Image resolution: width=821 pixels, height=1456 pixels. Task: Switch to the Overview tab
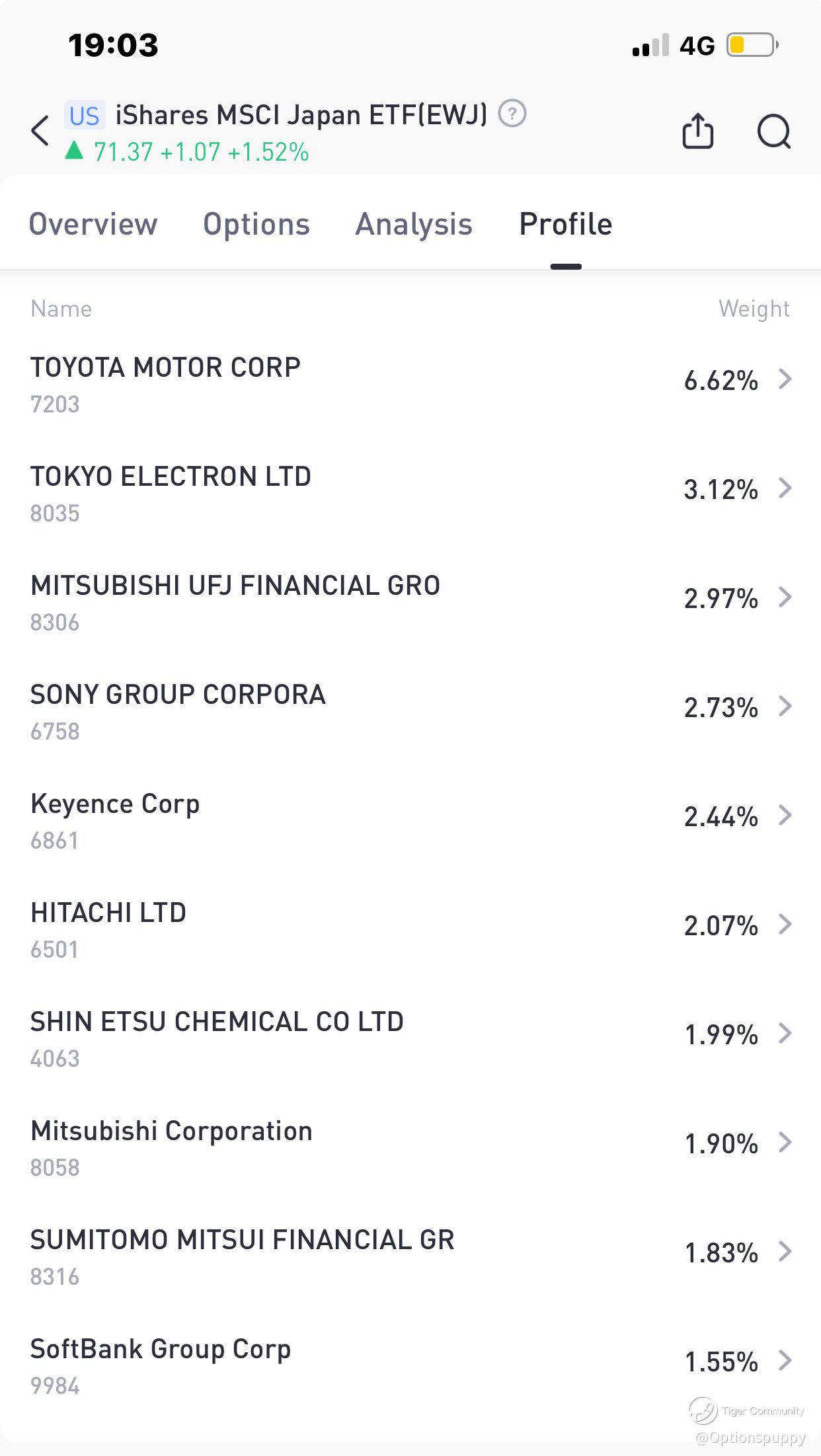tap(93, 224)
